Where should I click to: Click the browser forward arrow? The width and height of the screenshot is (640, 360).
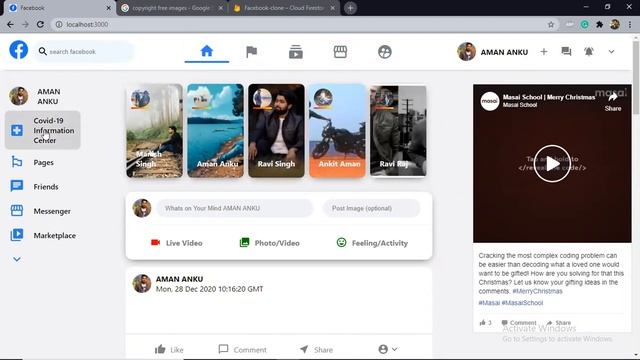25,24
